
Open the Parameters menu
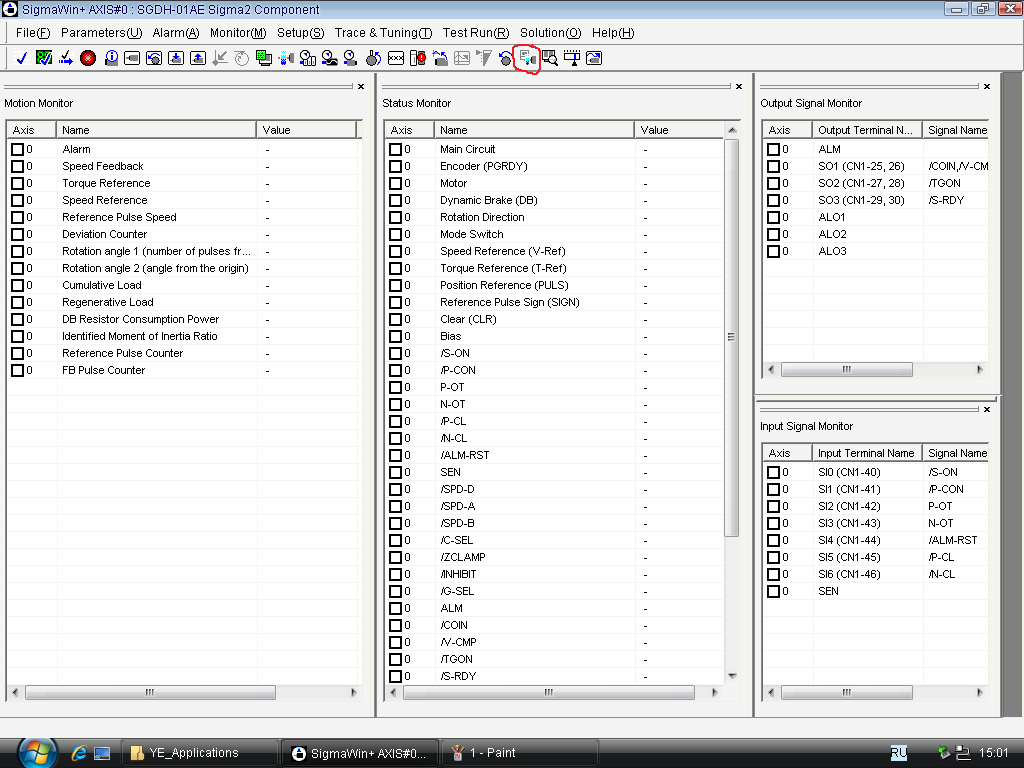pyautogui.click(x=101, y=33)
